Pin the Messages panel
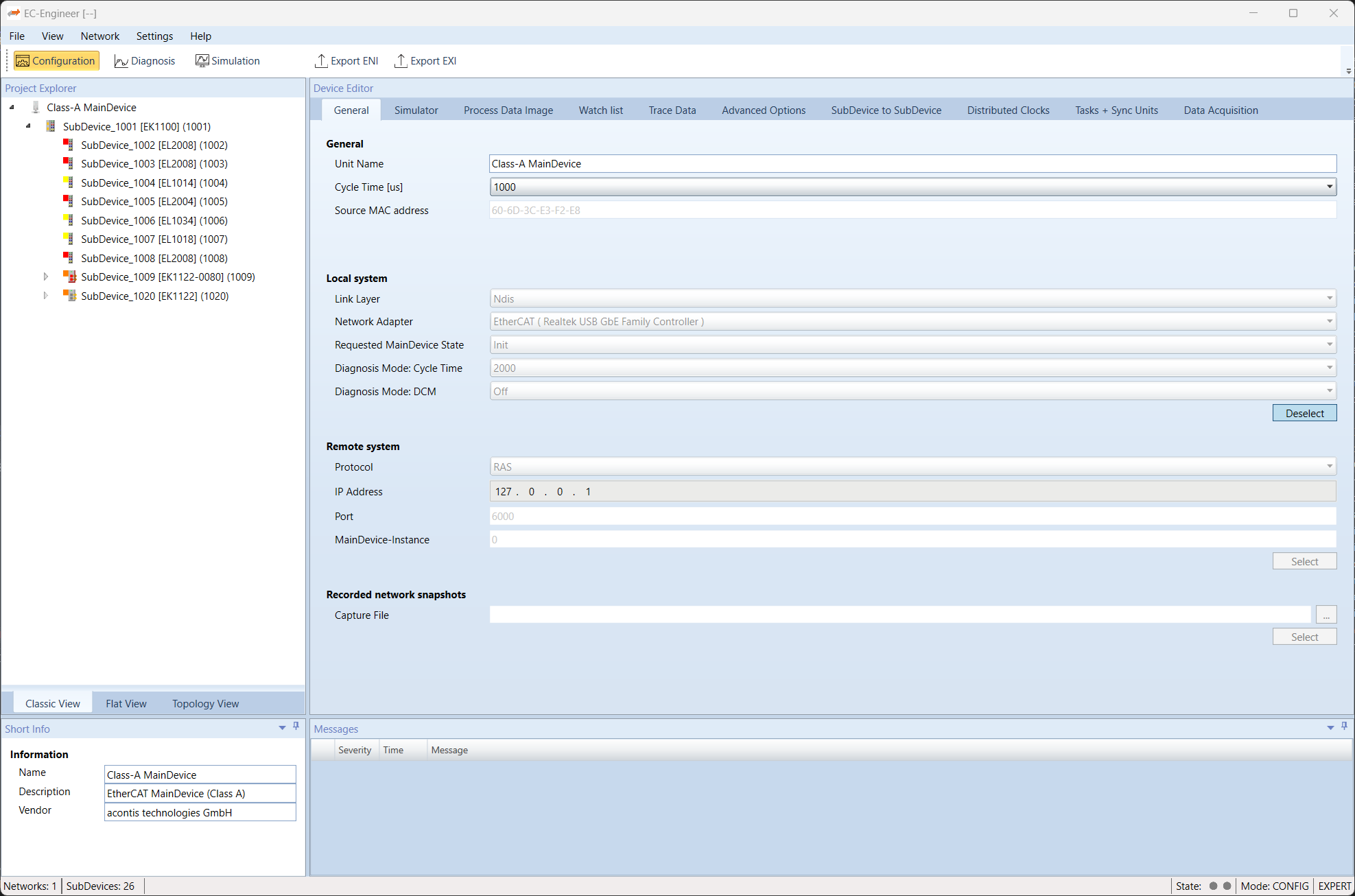This screenshot has height=896, width=1355. [1344, 726]
